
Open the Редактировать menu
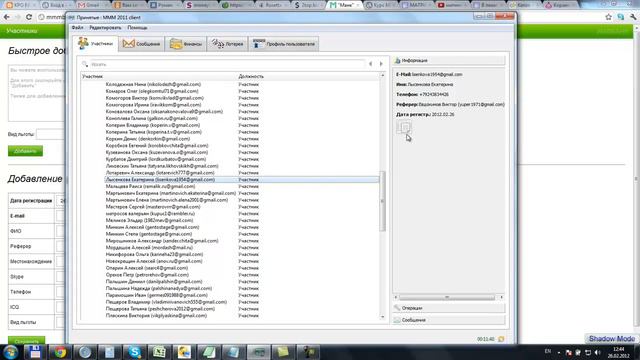105,28
